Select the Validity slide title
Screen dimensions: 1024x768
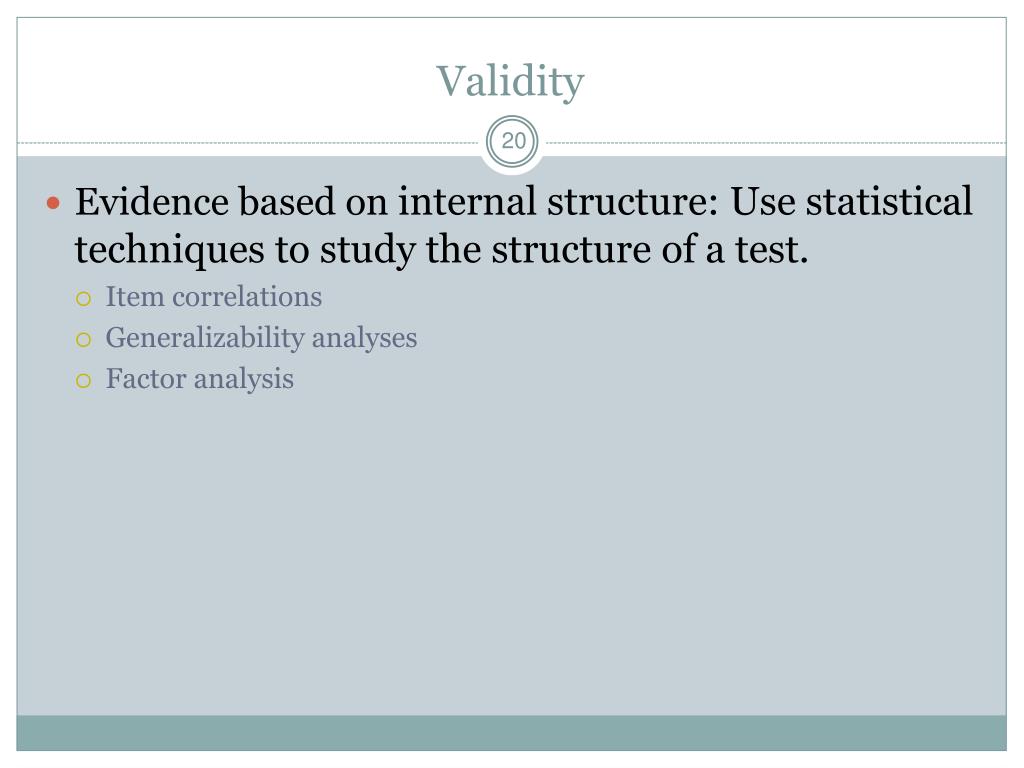pos(510,82)
